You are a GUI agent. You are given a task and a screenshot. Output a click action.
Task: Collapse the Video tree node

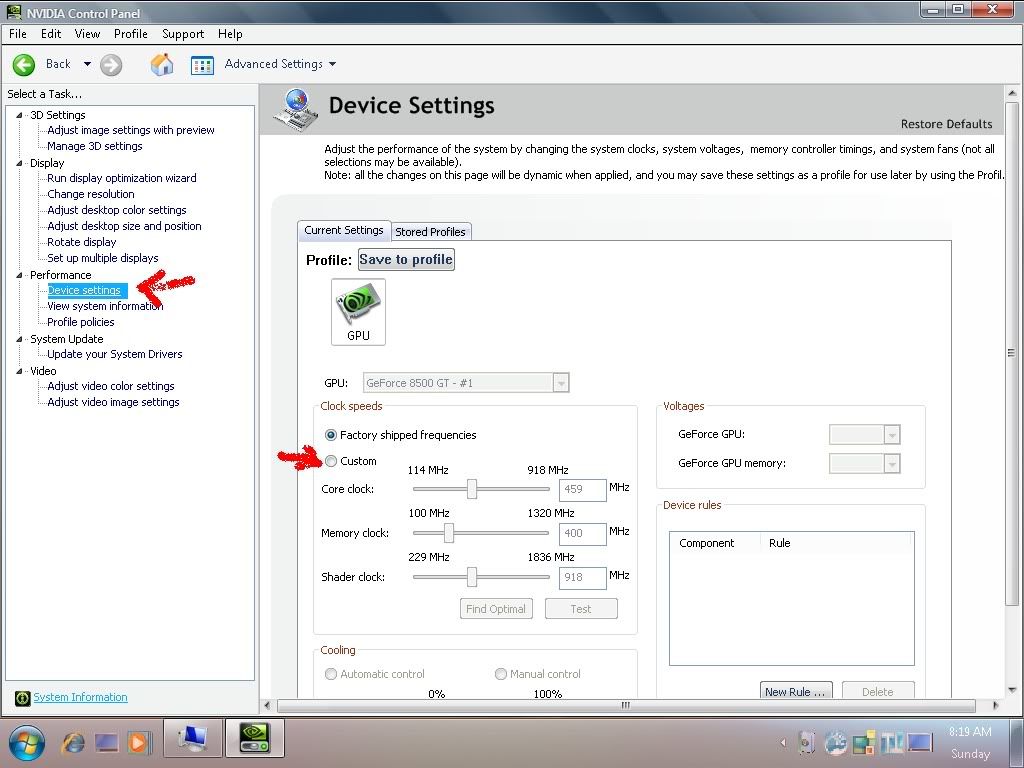(19, 371)
